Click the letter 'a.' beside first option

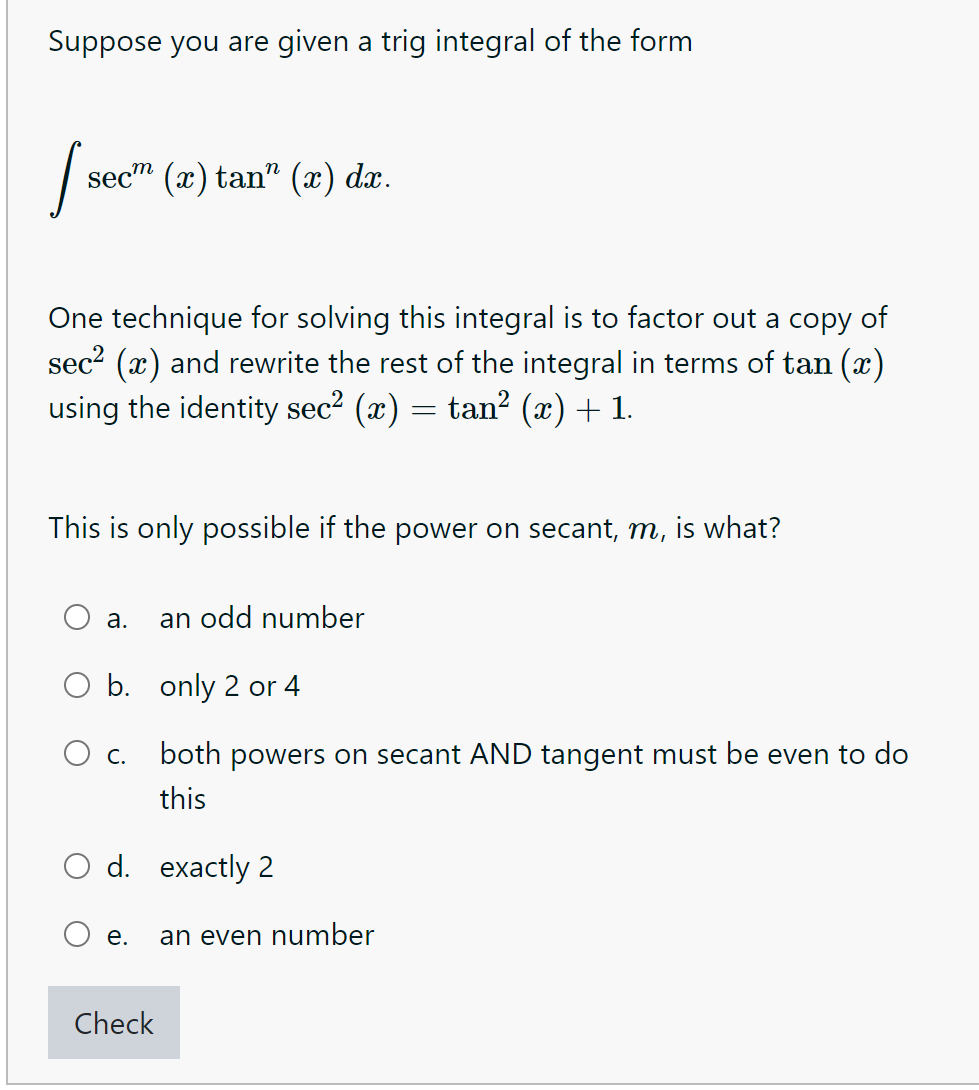pyautogui.click(x=115, y=617)
